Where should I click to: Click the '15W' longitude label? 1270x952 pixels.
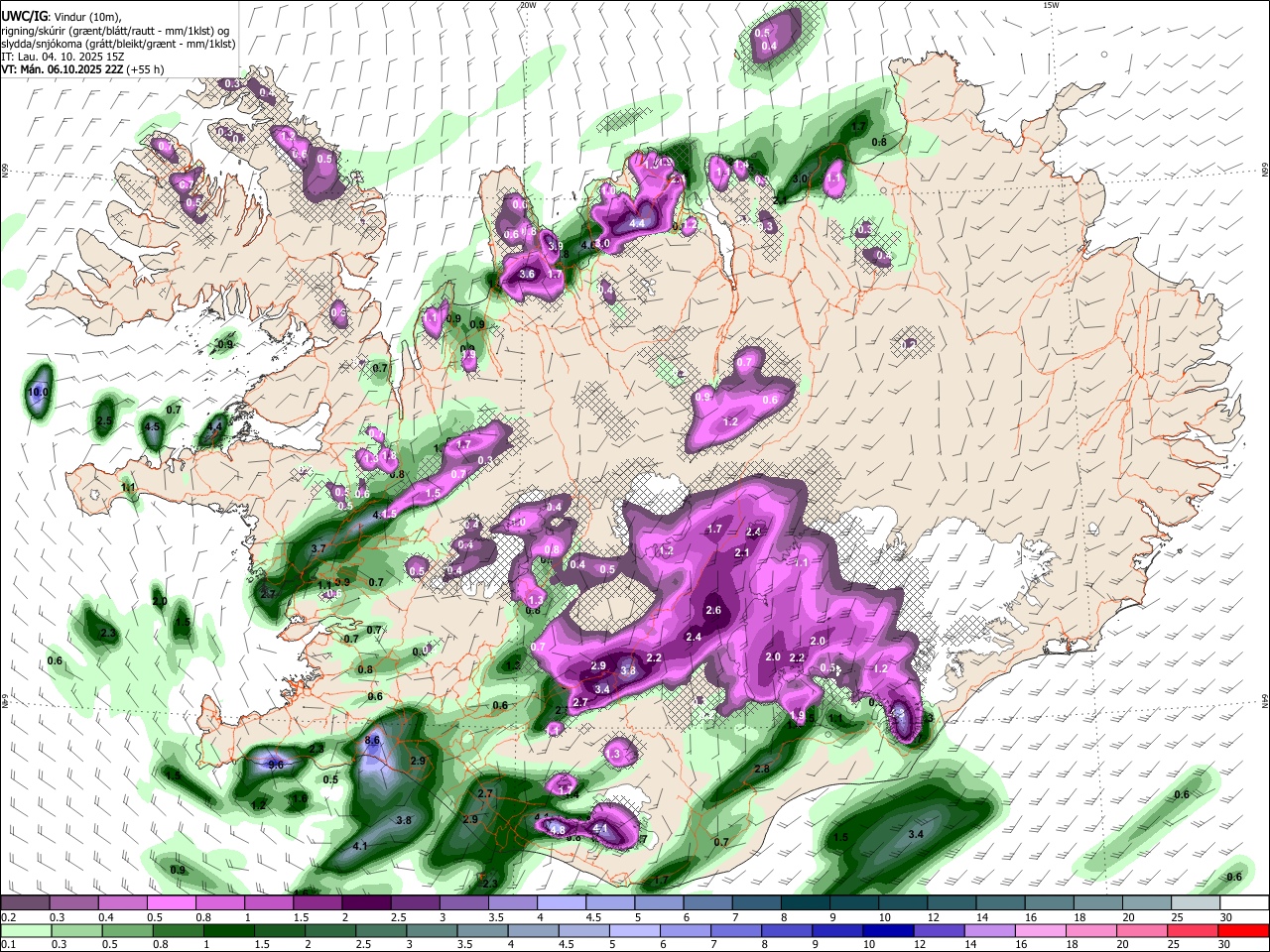point(1051,5)
